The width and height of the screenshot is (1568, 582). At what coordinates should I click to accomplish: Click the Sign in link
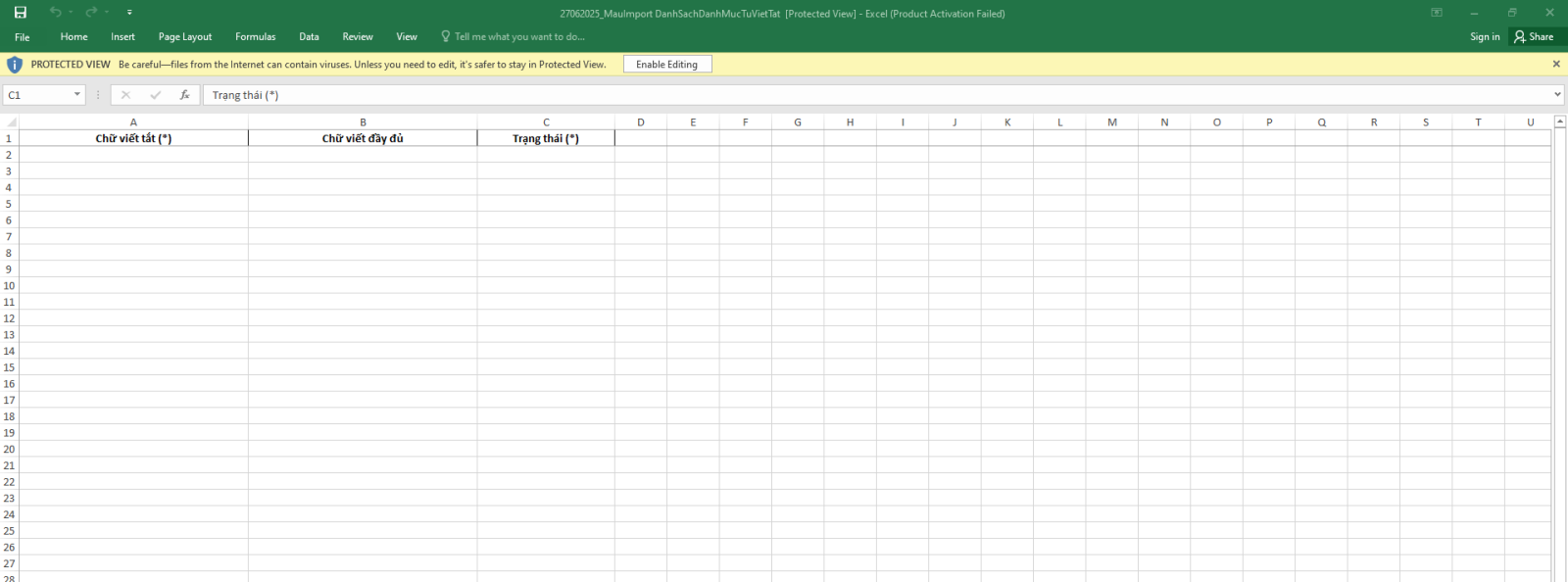point(1484,36)
